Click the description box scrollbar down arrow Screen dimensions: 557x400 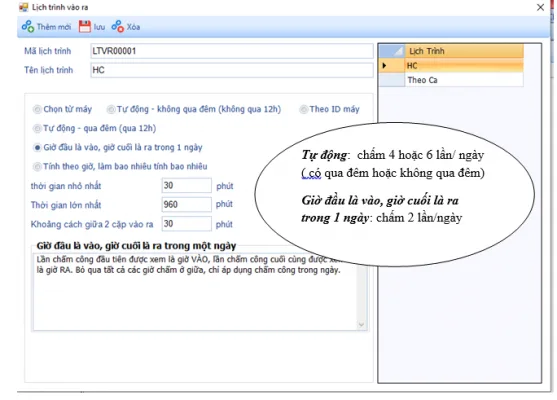(361, 325)
